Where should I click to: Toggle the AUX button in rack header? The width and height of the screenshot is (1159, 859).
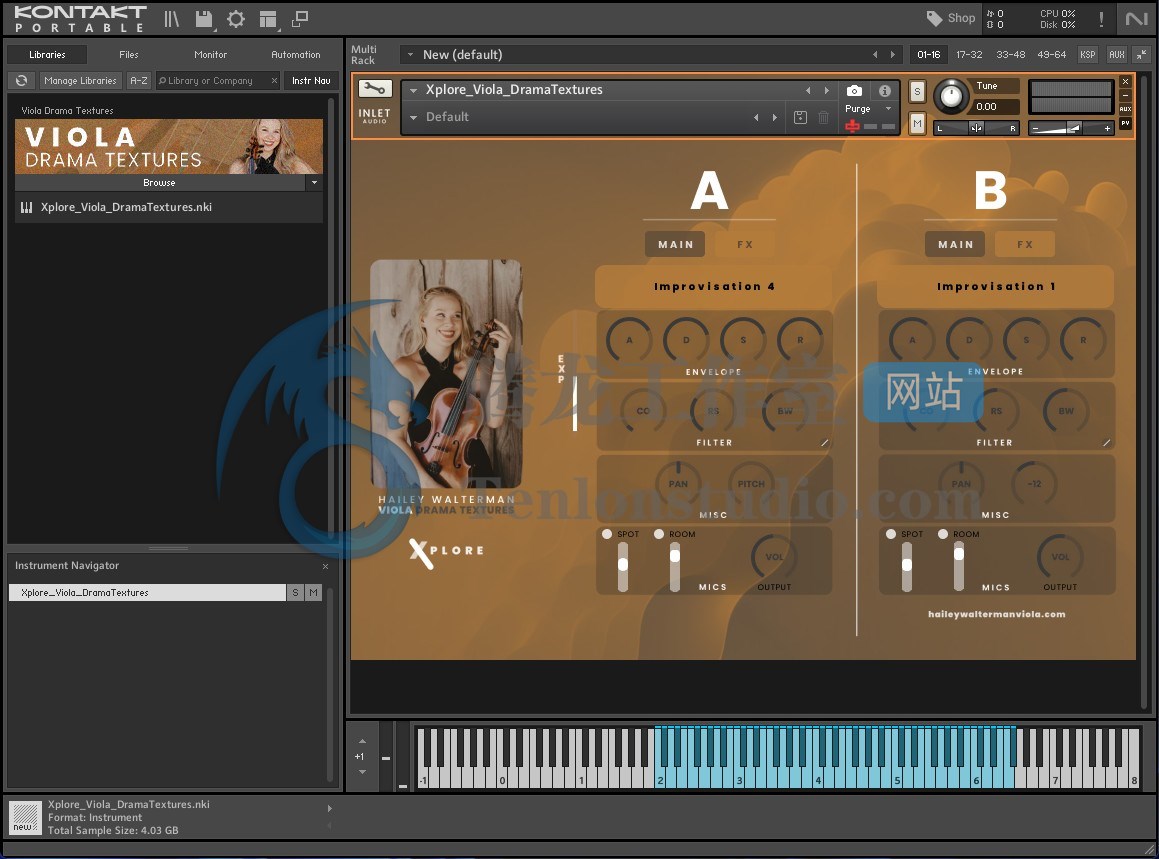point(1117,55)
